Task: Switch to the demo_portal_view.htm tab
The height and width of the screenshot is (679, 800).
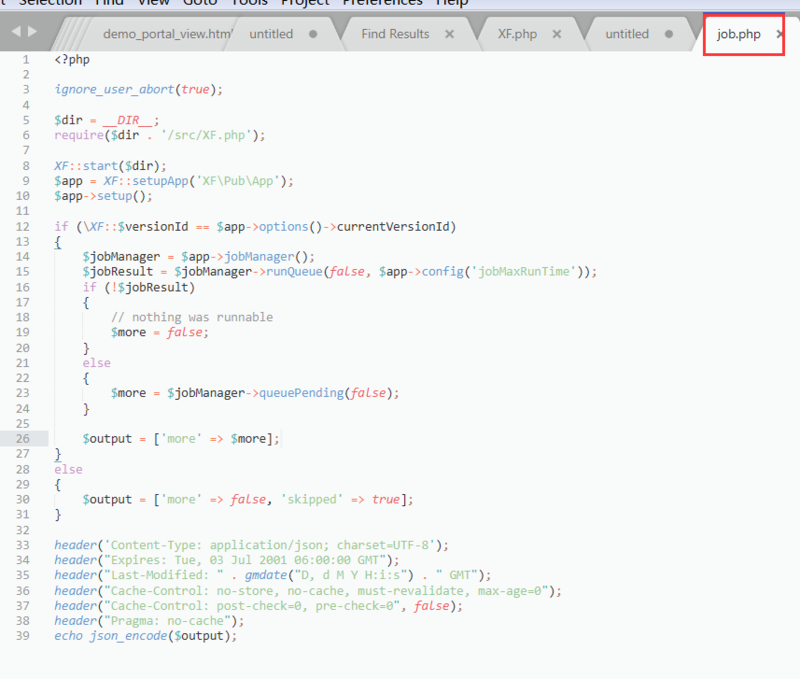Action: point(167,34)
